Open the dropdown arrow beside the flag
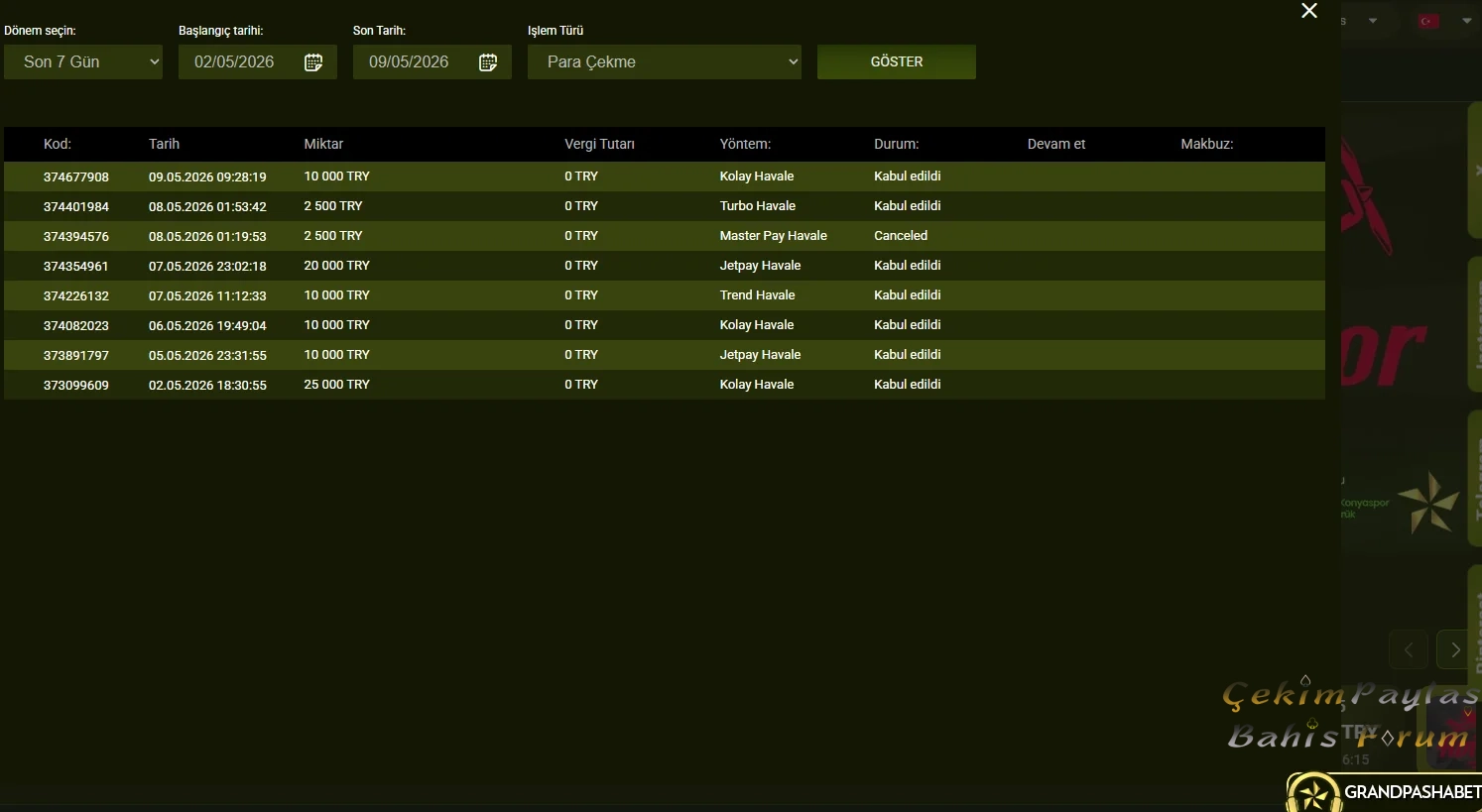Image resolution: width=1482 pixels, height=812 pixels. pyautogui.click(x=1467, y=21)
